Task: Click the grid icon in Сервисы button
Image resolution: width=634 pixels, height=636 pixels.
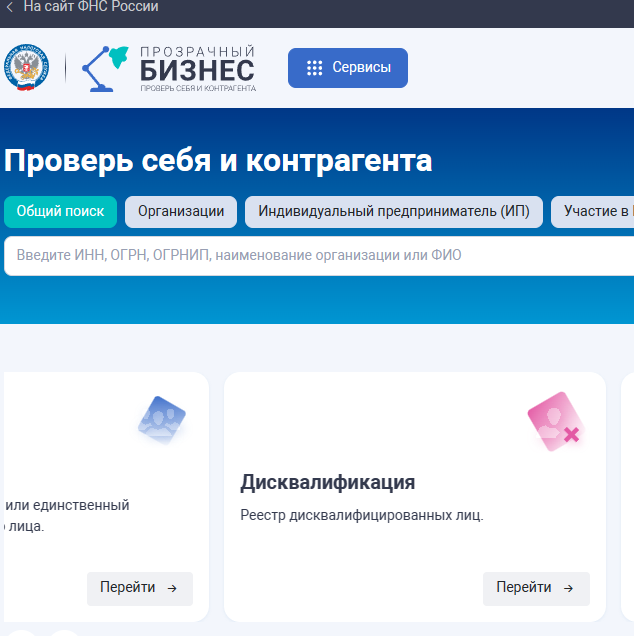Action: click(314, 68)
